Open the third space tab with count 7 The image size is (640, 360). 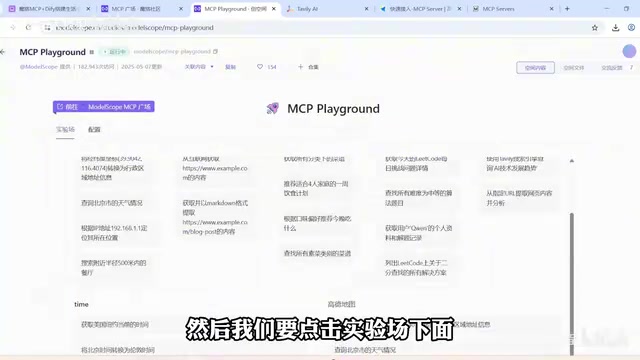(617, 68)
